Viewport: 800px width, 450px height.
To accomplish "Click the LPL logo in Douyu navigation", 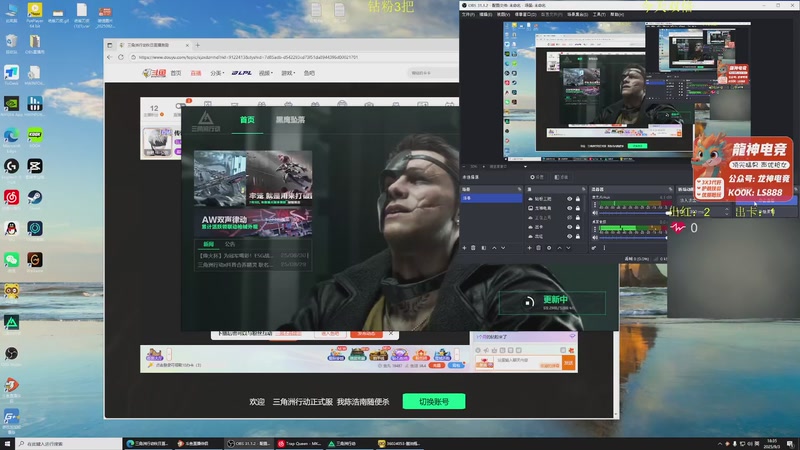I will click(241, 73).
